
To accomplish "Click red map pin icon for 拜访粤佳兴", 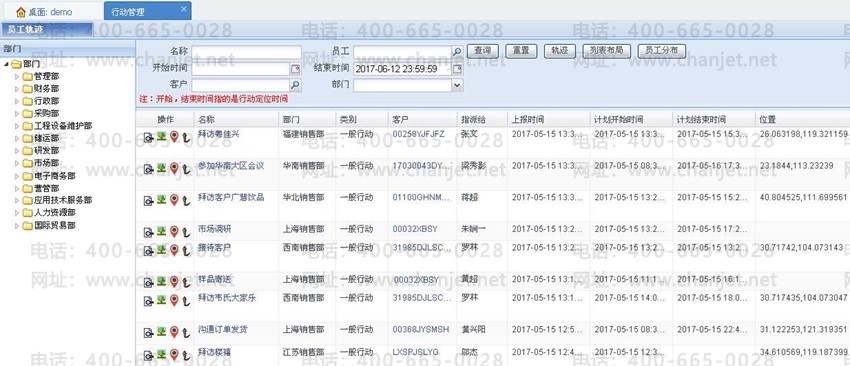I will [x=173, y=137].
